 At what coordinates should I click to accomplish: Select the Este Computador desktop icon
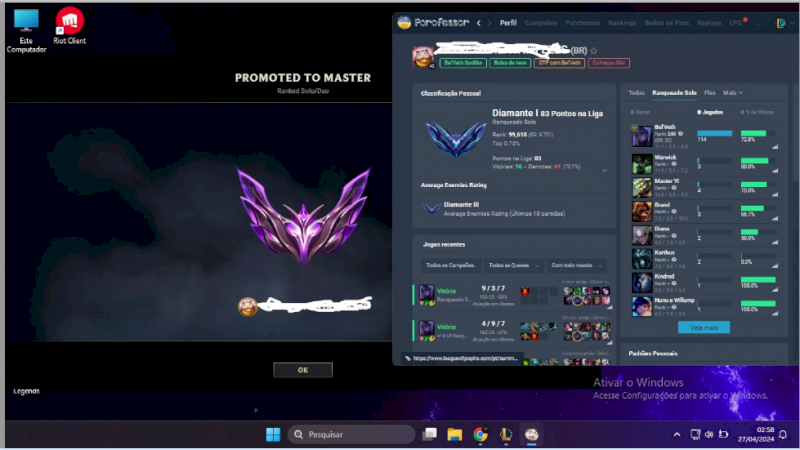pos(26,31)
